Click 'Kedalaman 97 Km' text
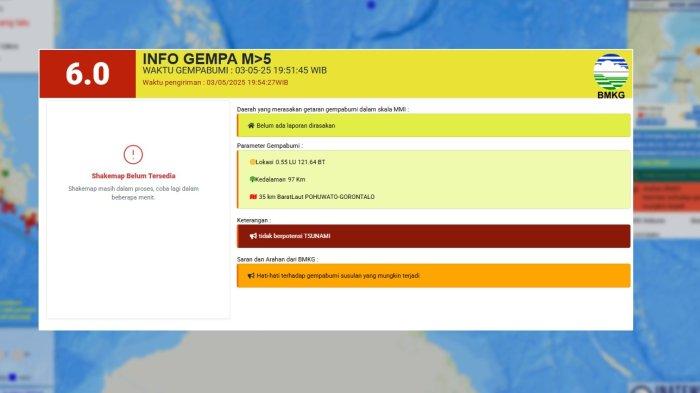The height and width of the screenshot is (393, 700). 280,180
